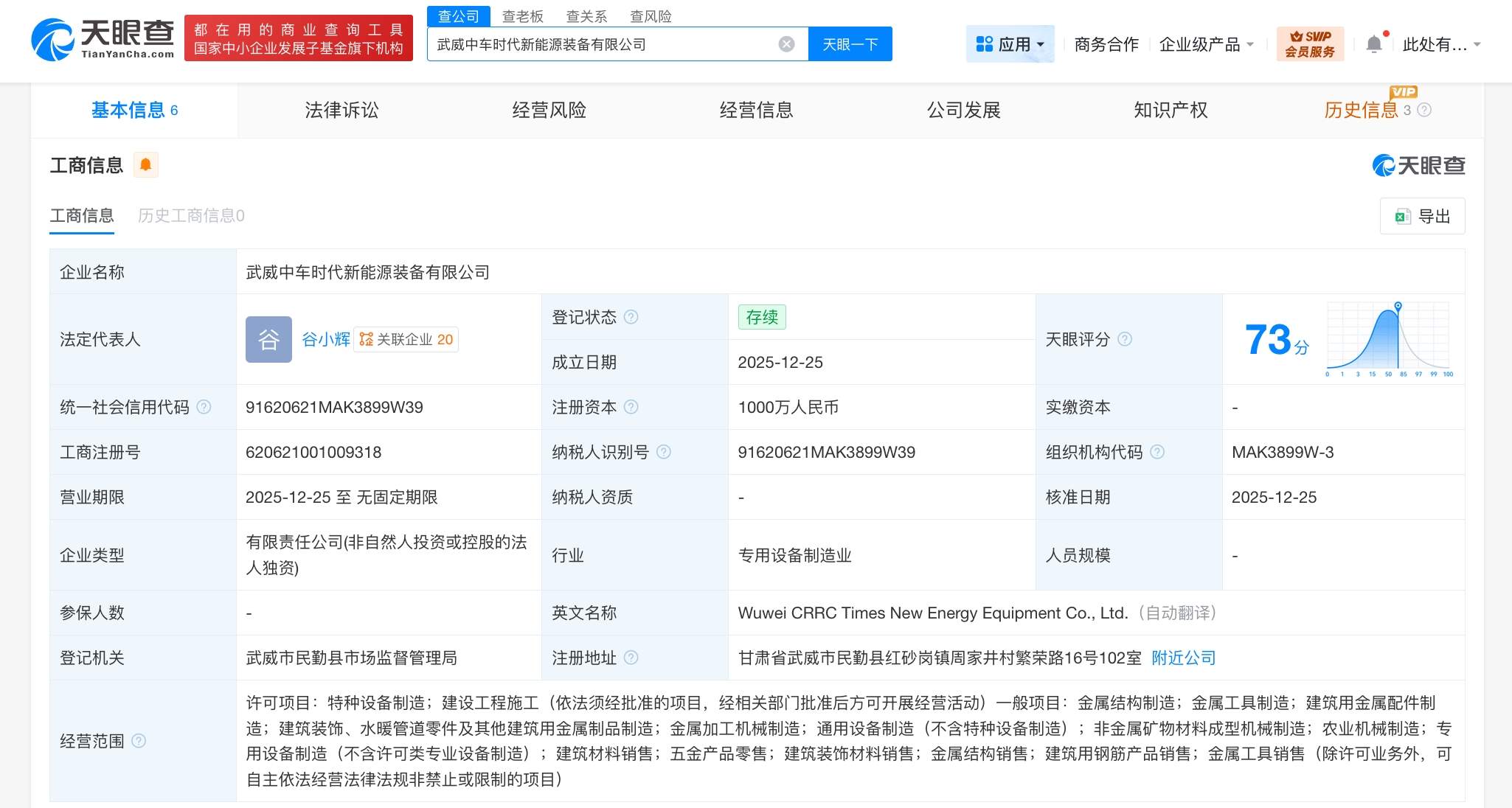Clear the search box with the X icon
This screenshot has width=1512, height=808.
coord(787,43)
